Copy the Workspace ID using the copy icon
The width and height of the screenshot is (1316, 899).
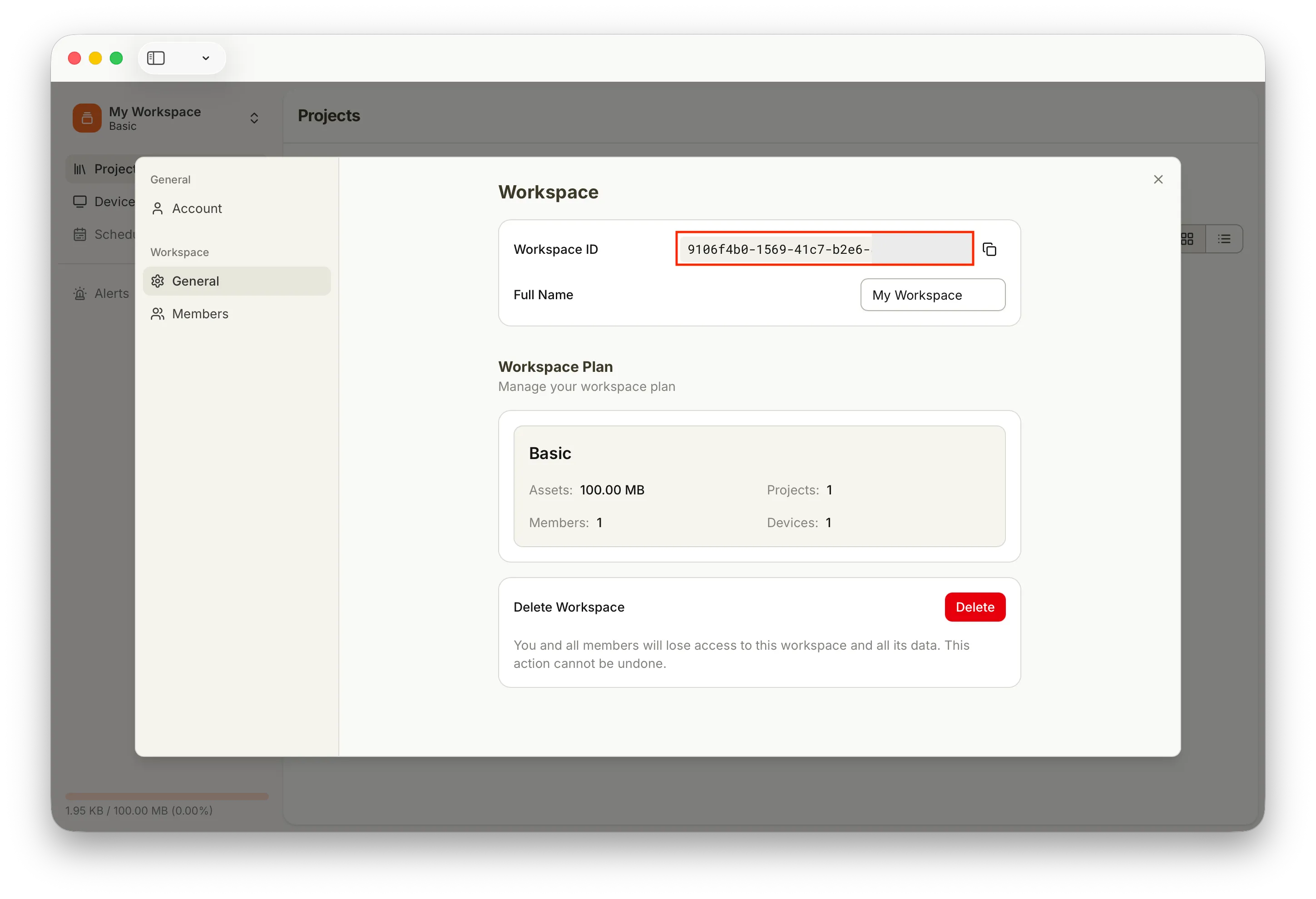990,249
